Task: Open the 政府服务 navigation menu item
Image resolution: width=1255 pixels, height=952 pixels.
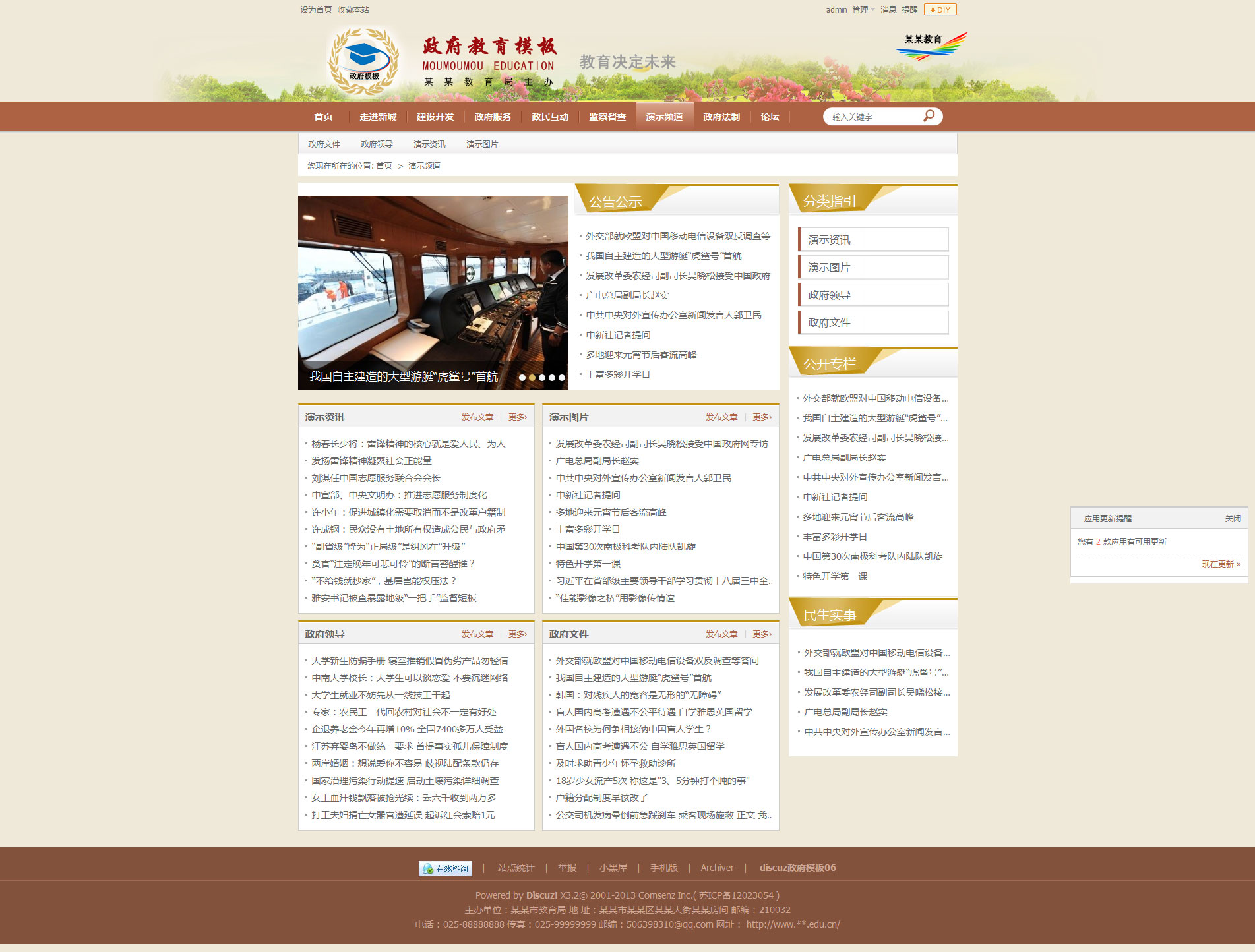Action: click(x=493, y=117)
